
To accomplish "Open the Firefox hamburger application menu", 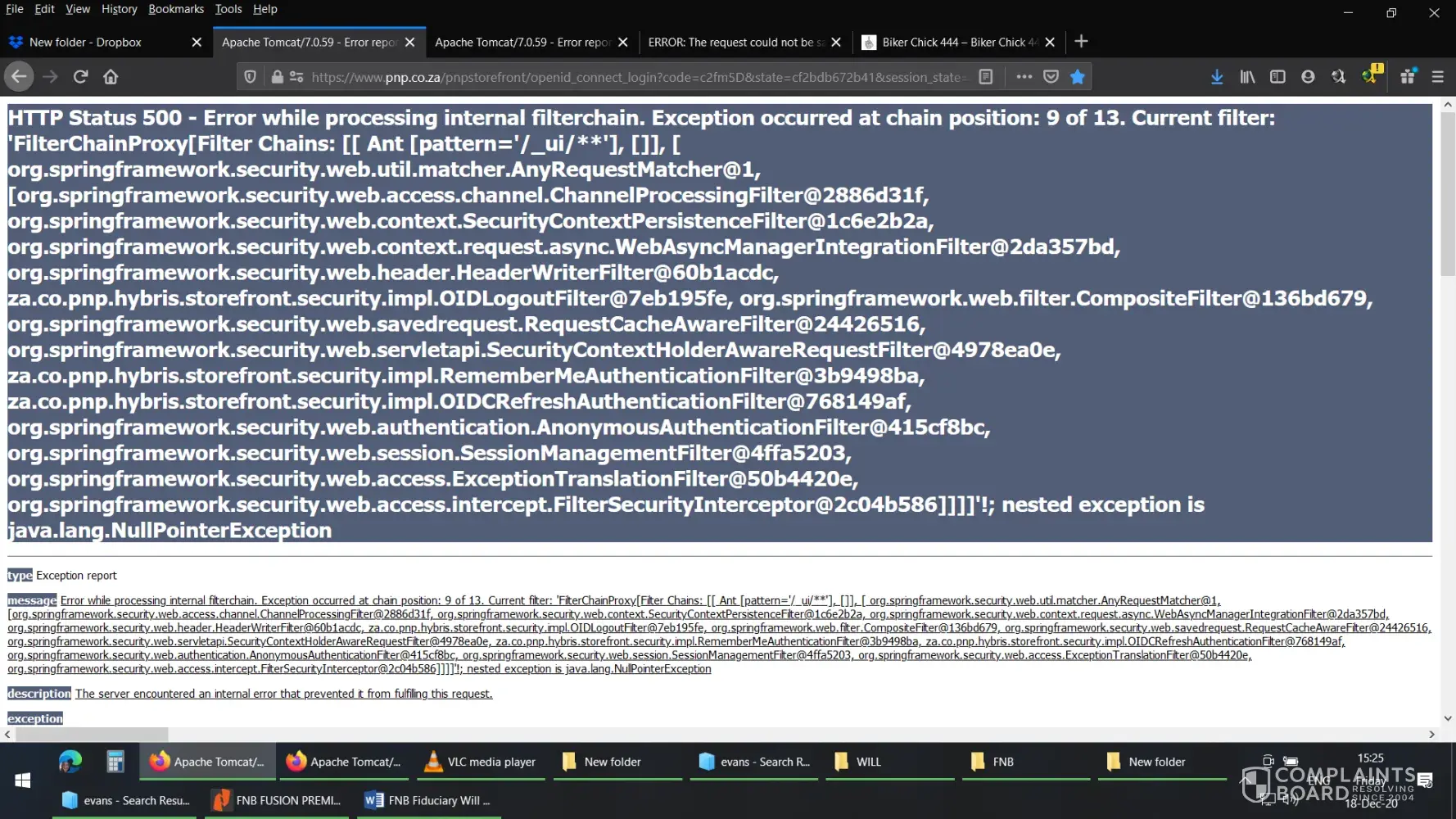I will coord(1437,77).
